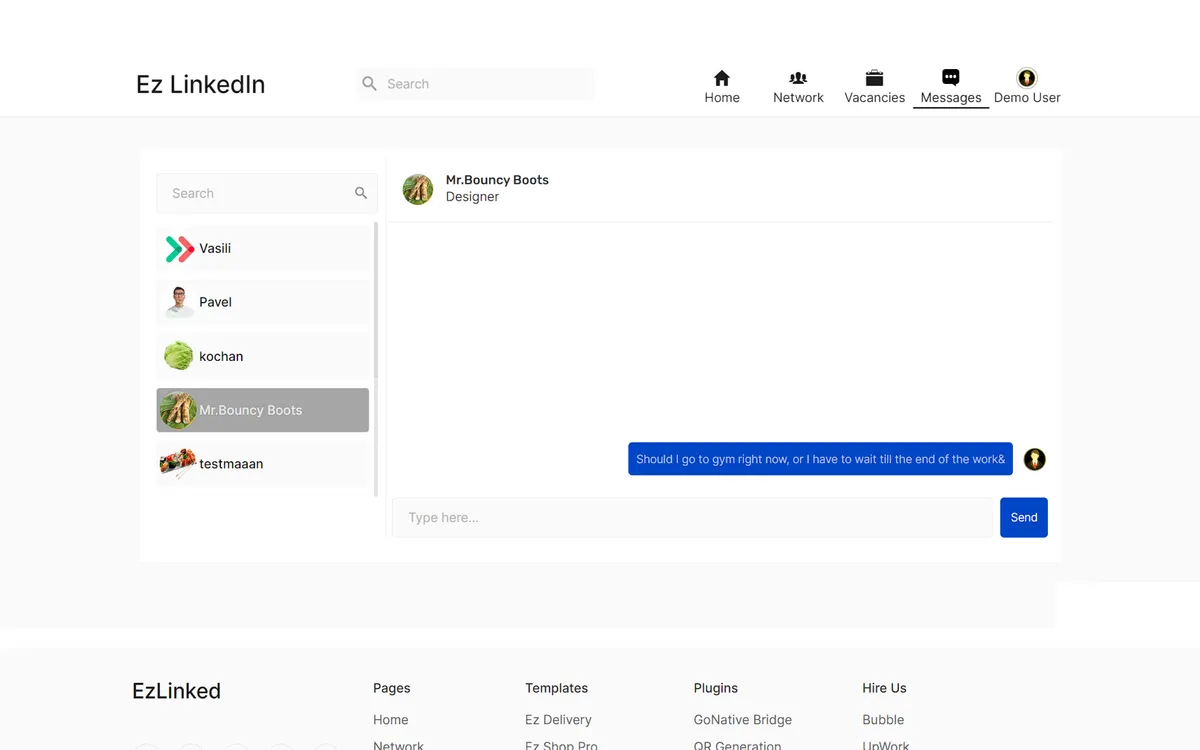1200x750 pixels.
Task: Click the Vacancies briefcase icon
Action: coord(874,78)
